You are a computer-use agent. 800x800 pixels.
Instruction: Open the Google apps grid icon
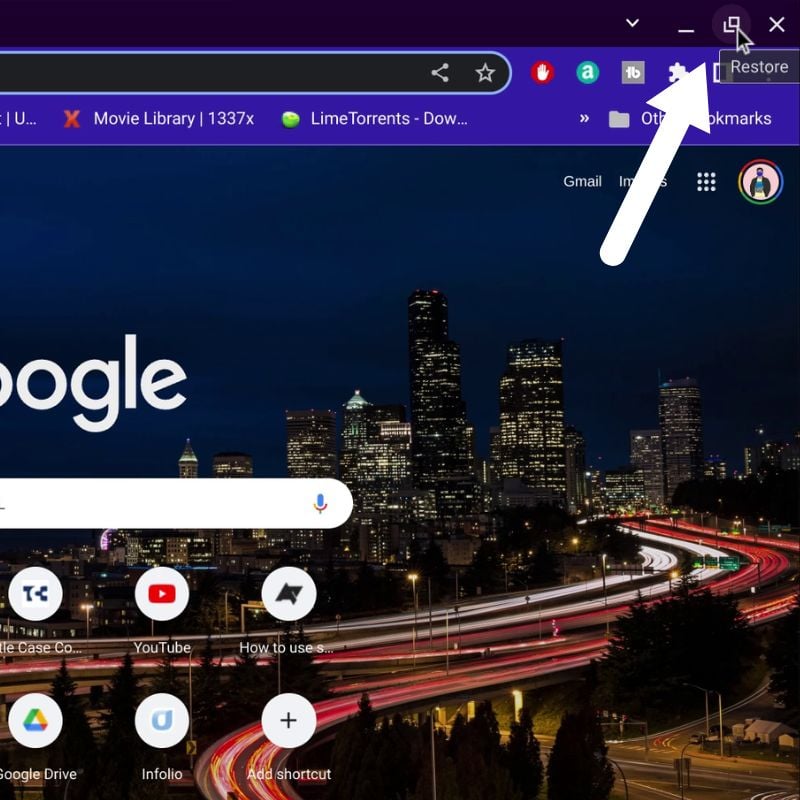[x=707, y=181]
